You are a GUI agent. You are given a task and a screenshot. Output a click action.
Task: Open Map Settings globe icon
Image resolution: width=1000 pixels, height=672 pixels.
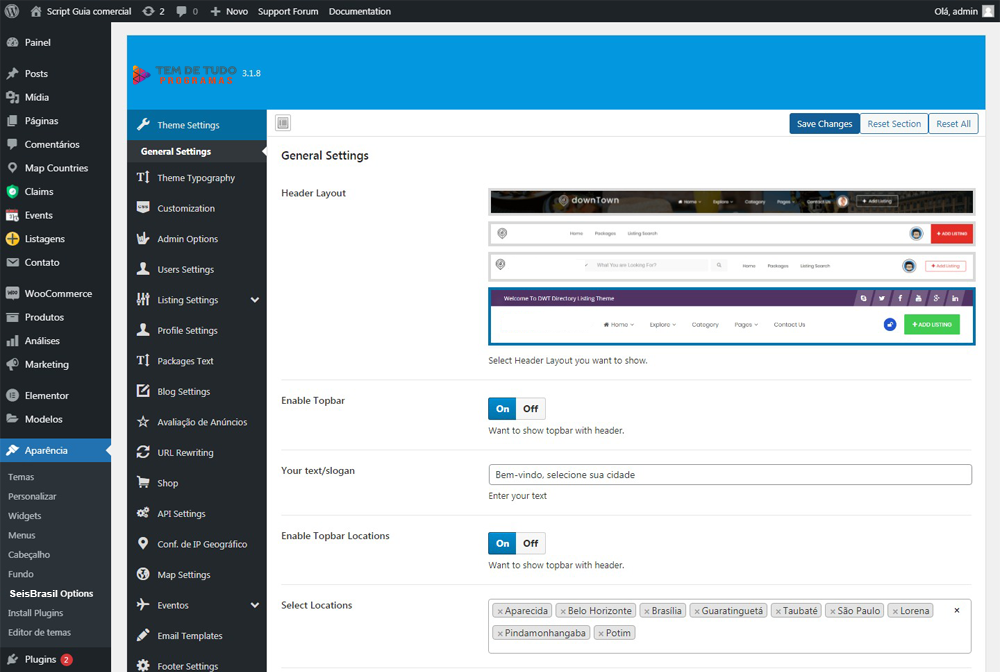click(143, 575)
